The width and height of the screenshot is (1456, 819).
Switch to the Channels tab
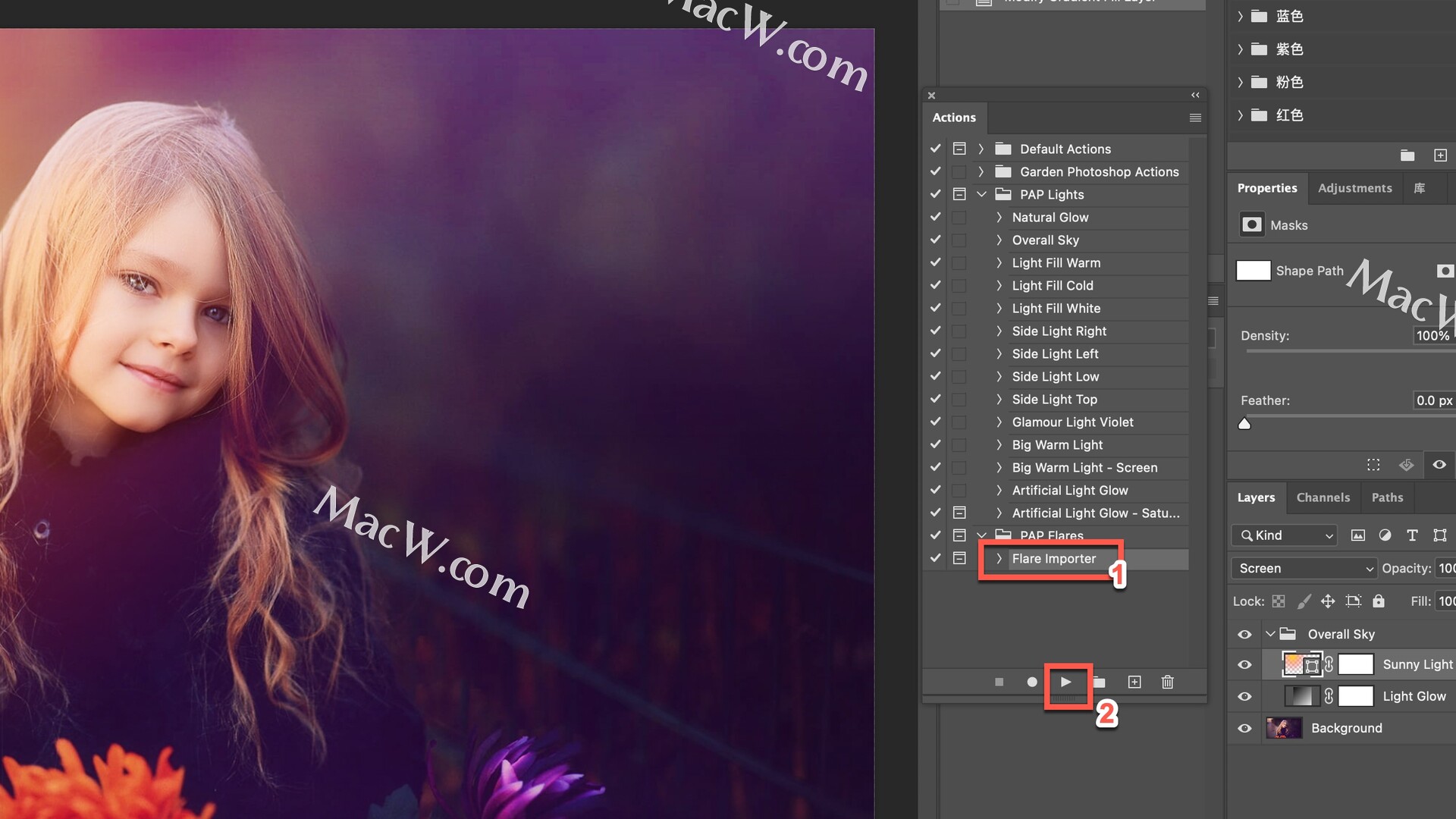pos(1323,497)
